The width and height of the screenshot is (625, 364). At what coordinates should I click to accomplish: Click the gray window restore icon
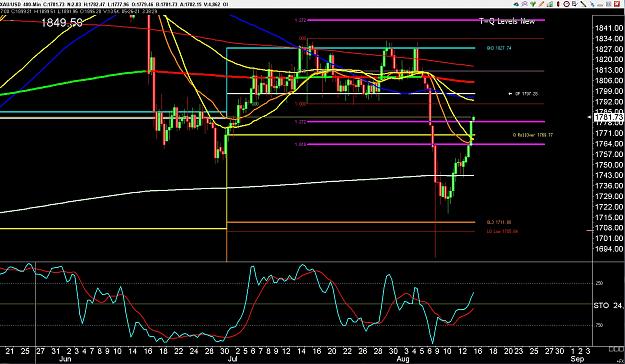point(609,4)
